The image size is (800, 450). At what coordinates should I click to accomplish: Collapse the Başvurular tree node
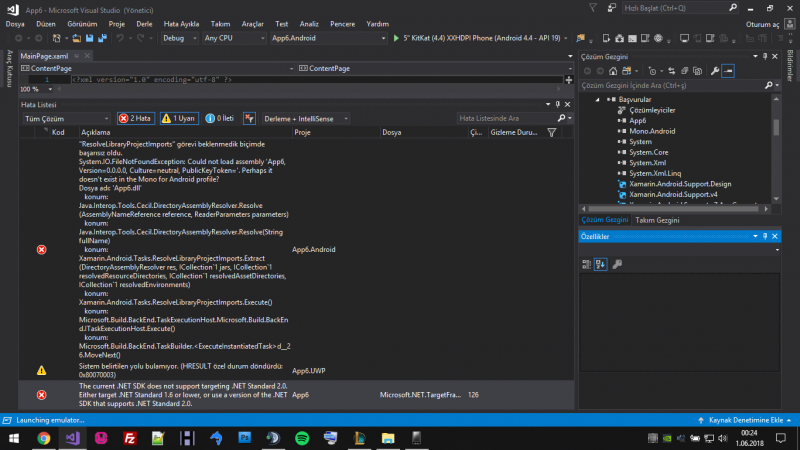597,100
